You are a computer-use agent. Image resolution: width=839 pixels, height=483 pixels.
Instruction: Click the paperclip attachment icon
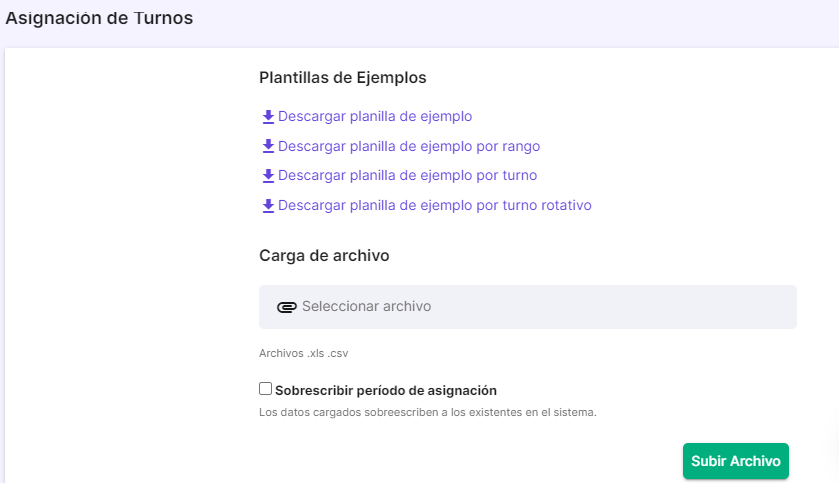(286, 307)
